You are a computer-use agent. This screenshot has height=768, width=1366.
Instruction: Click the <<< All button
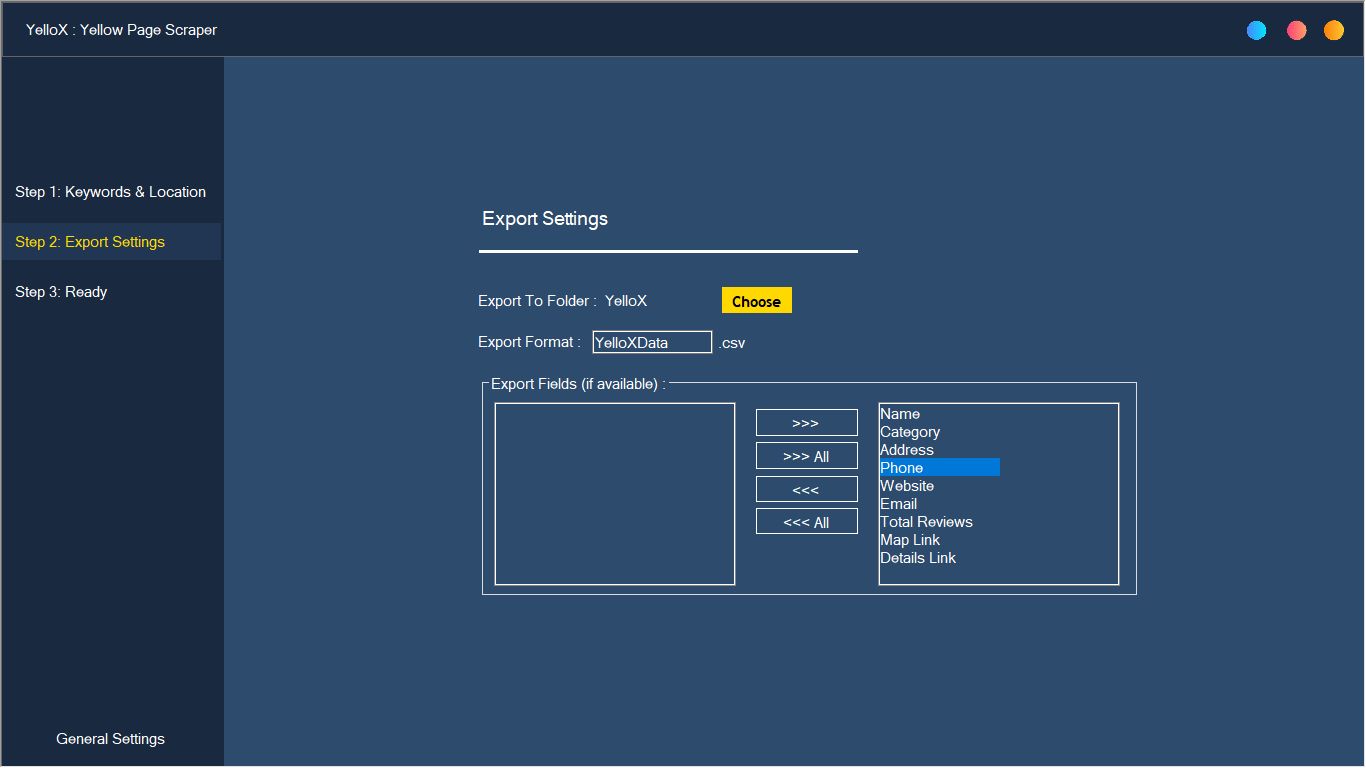pyautogui.click(x=806, y=522)
